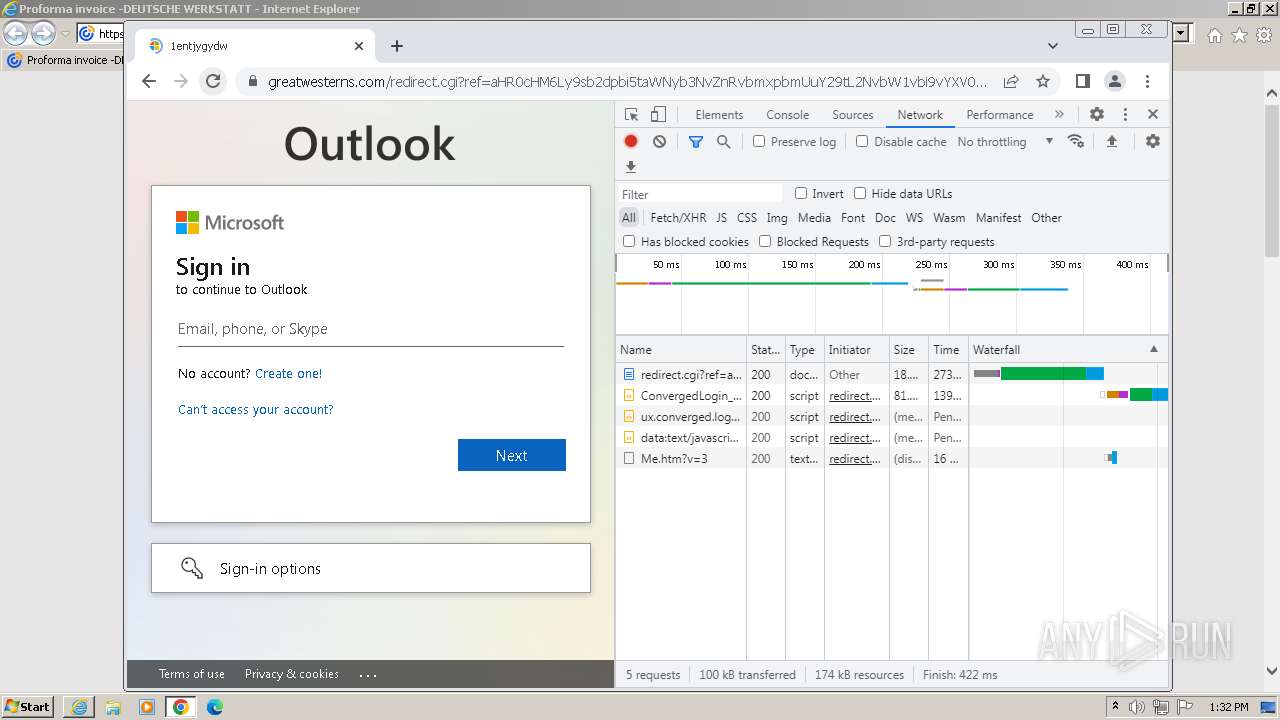Filter requests by Img type

point(777,217)
